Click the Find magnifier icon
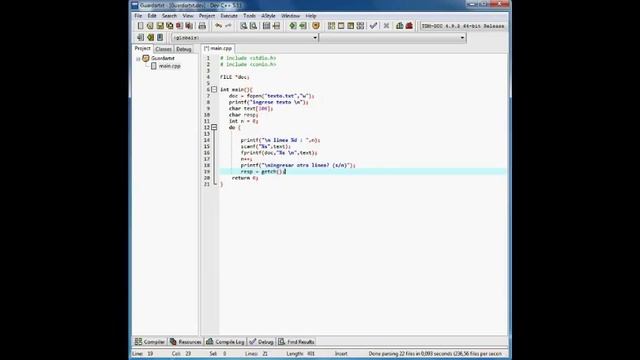 coord(244,26)
